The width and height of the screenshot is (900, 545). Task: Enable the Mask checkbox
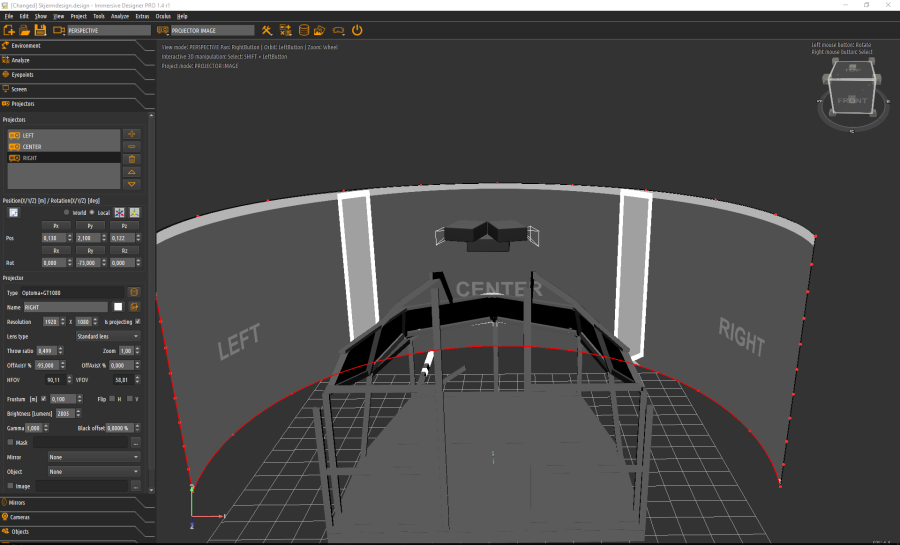tap(10, 442)
